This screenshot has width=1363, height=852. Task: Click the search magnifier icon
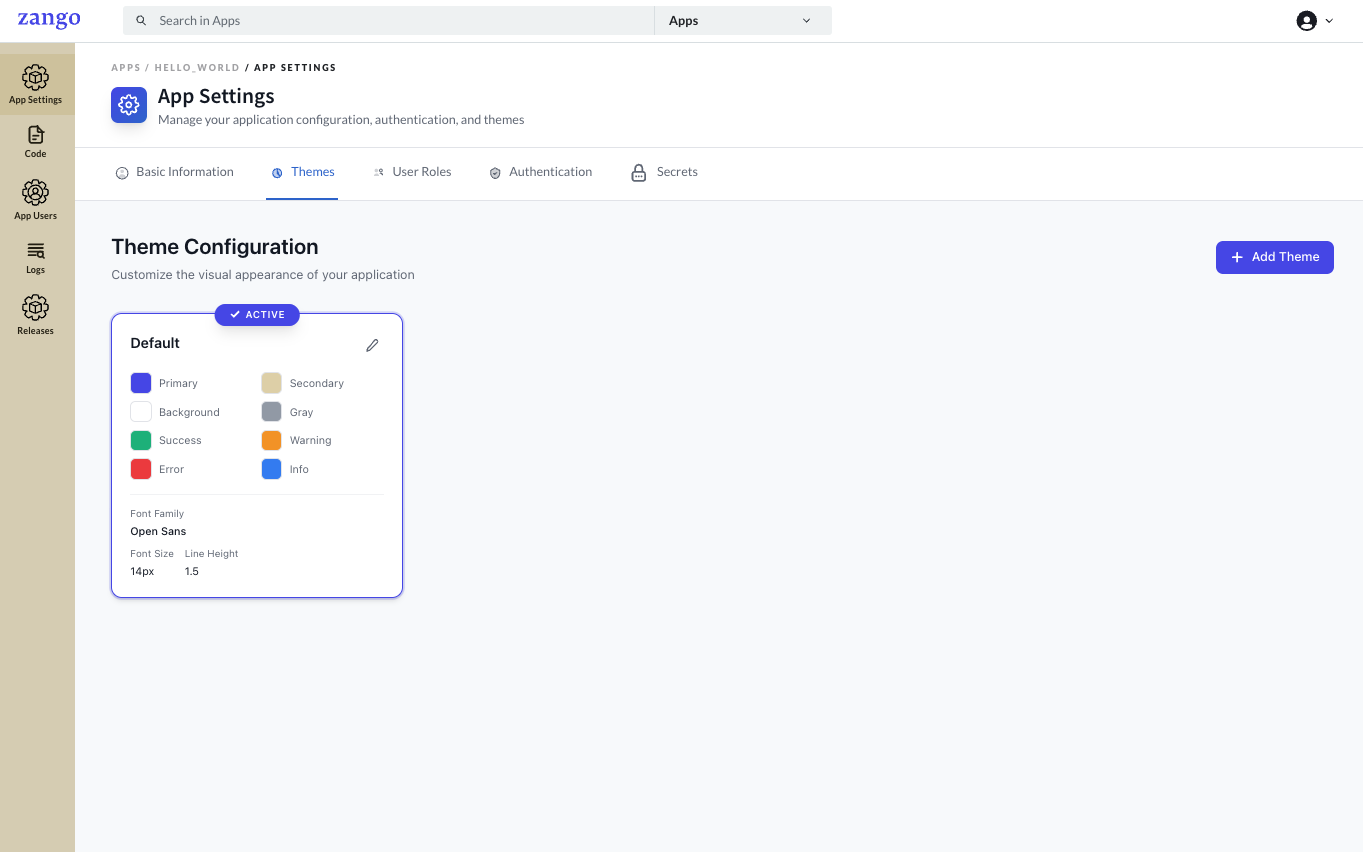coord(141,21)
